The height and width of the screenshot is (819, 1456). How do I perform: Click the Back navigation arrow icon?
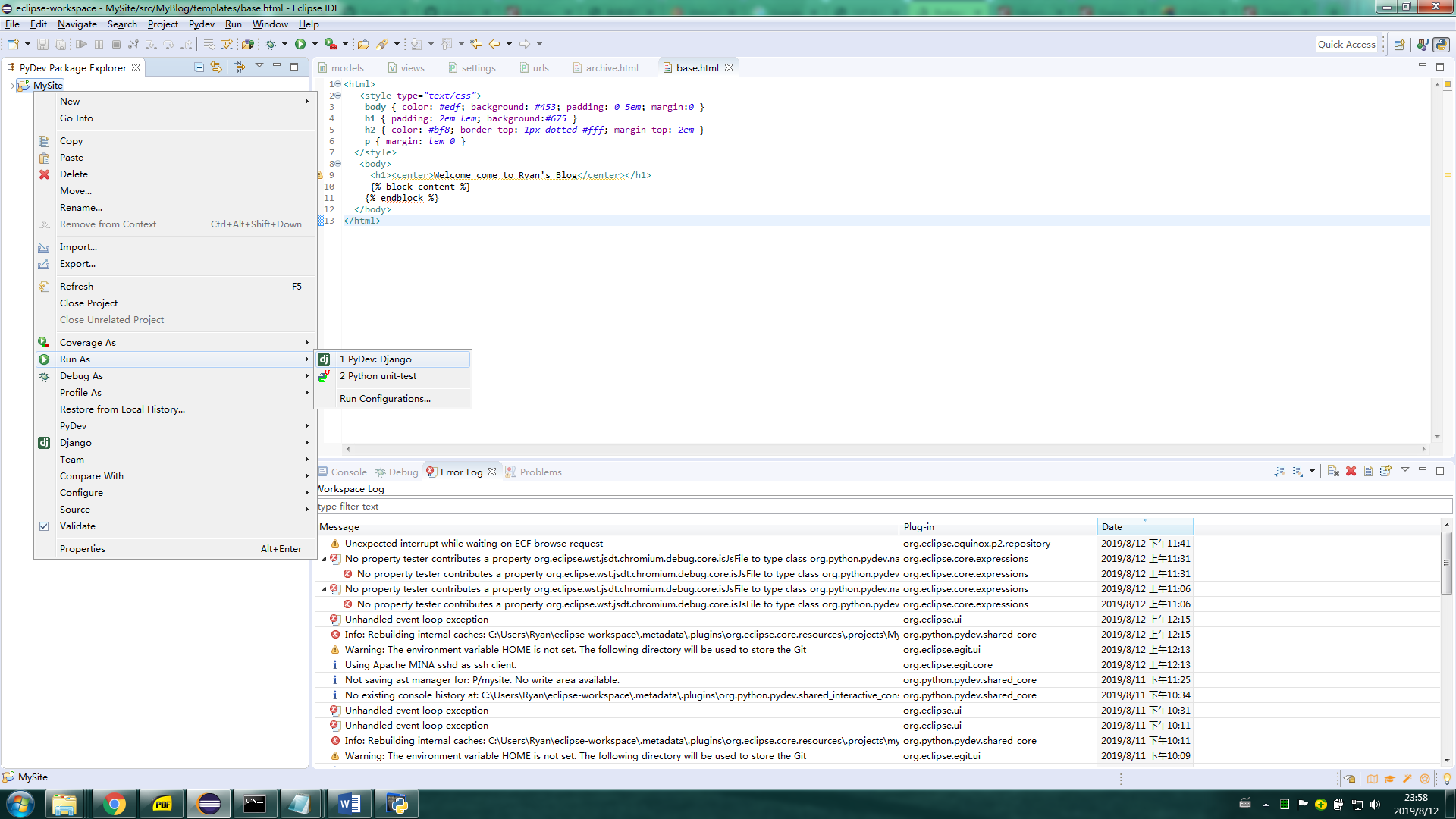coord(494,45)
